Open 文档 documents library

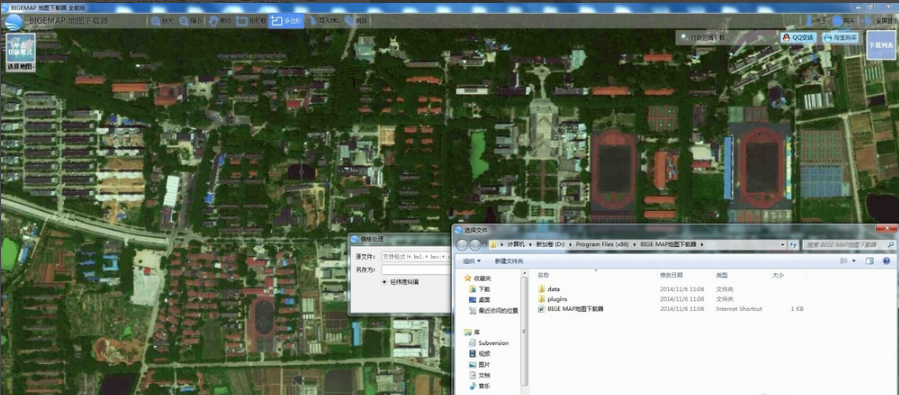tap(479, 375)
